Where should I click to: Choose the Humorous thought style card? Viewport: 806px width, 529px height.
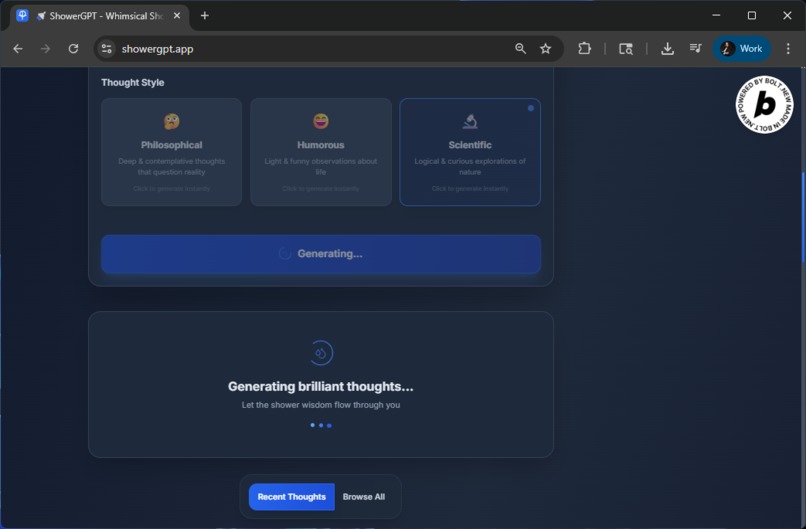321,152
